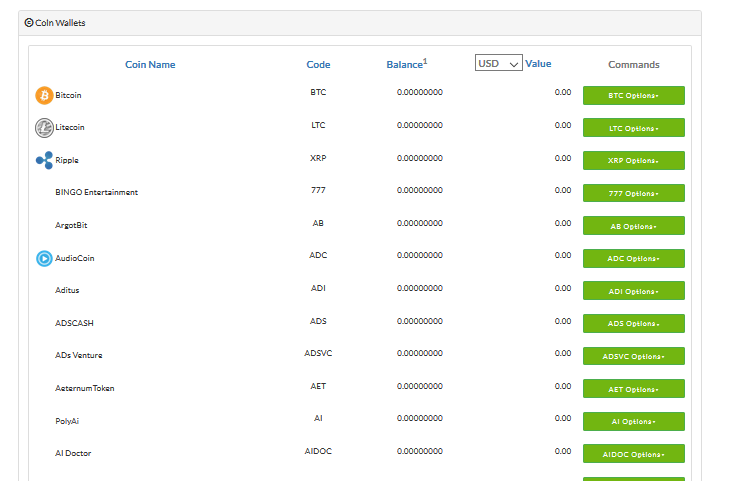Expand the ADI Options menu
The width and height of the screenshot is (735, 481).
[633, 291]
